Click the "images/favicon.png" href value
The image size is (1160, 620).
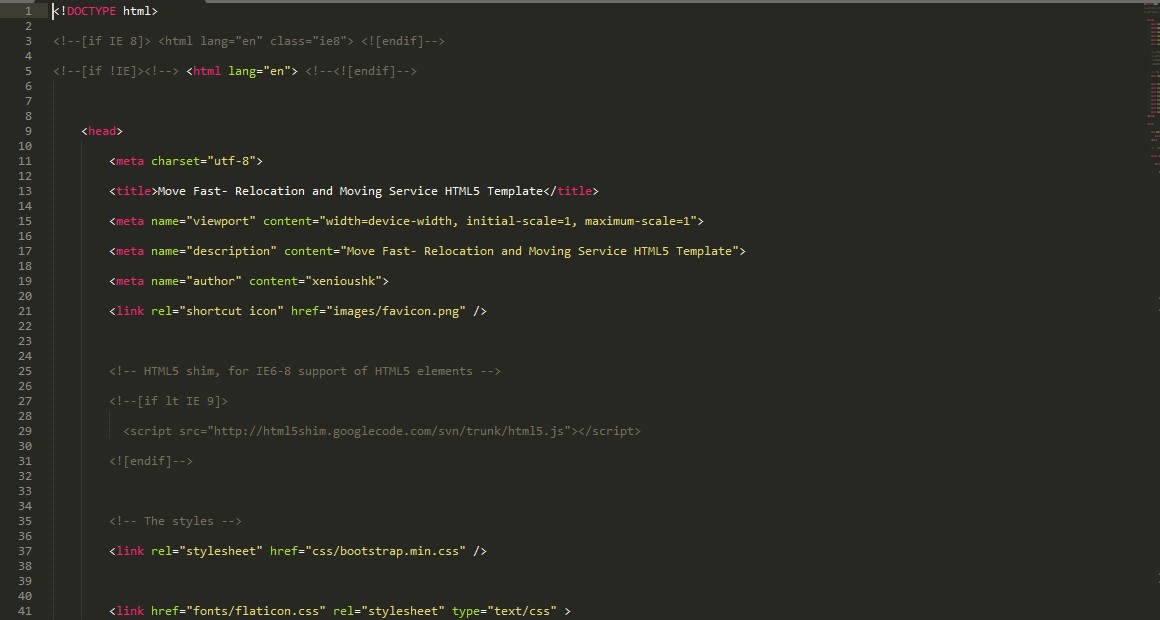396,311
